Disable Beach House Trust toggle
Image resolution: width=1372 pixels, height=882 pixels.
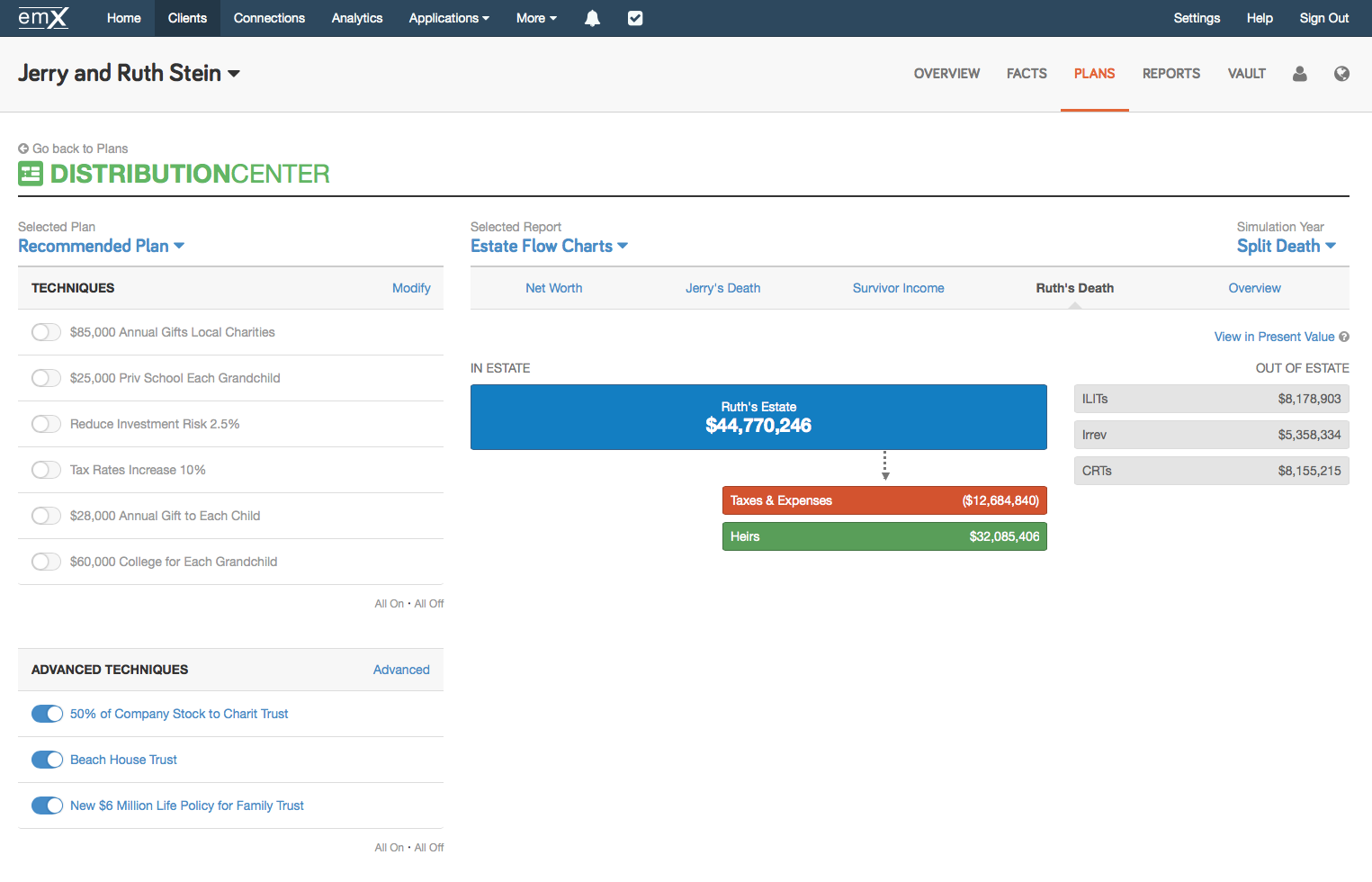(x=47, y=760)
